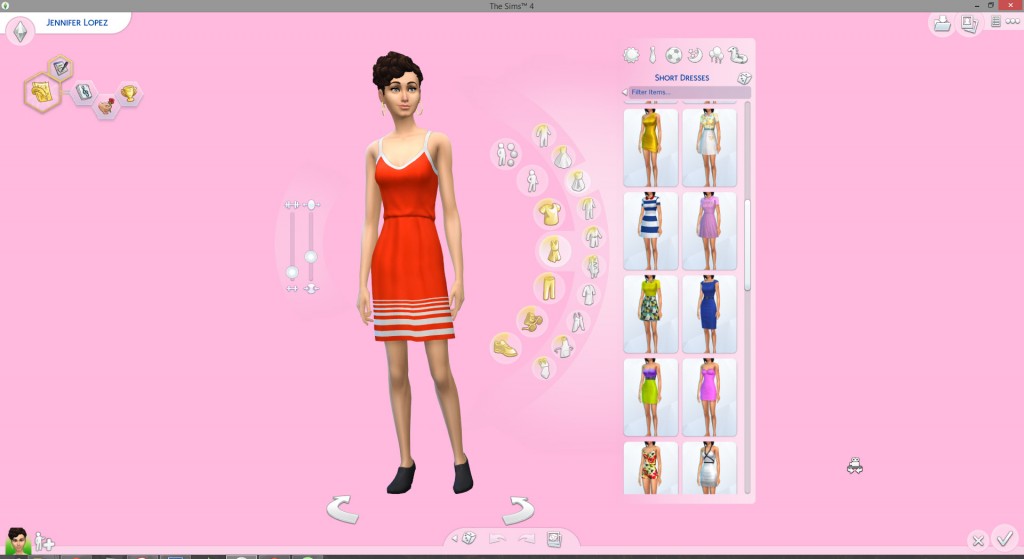Open the Accessories category icon above shoes
This screenshot has width=1024, height=559.
click(532, 321)
